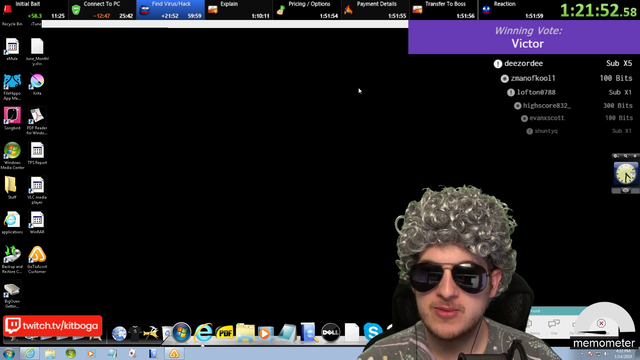
Task: Open the Windows Start menu
Action: pyautogui.click(x=9, y=353)
